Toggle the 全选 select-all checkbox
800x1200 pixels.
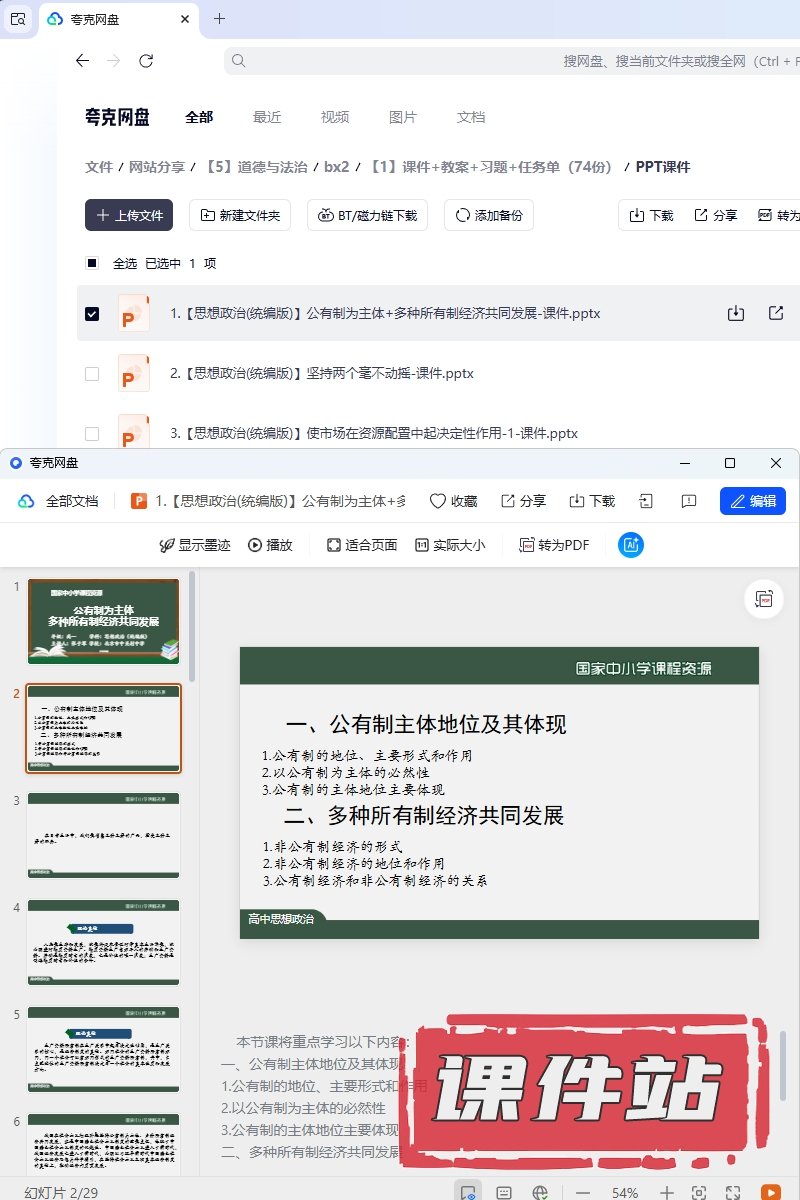[92, 263]
